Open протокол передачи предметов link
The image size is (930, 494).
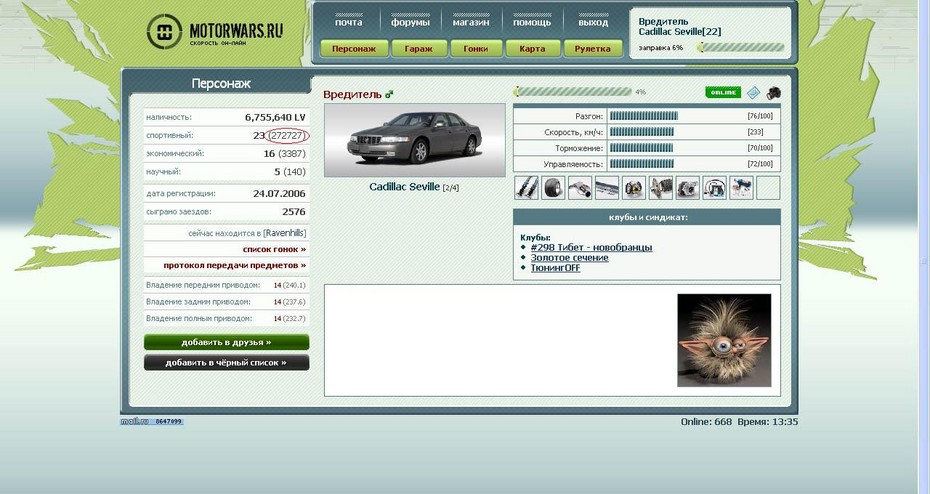[235, 265]
